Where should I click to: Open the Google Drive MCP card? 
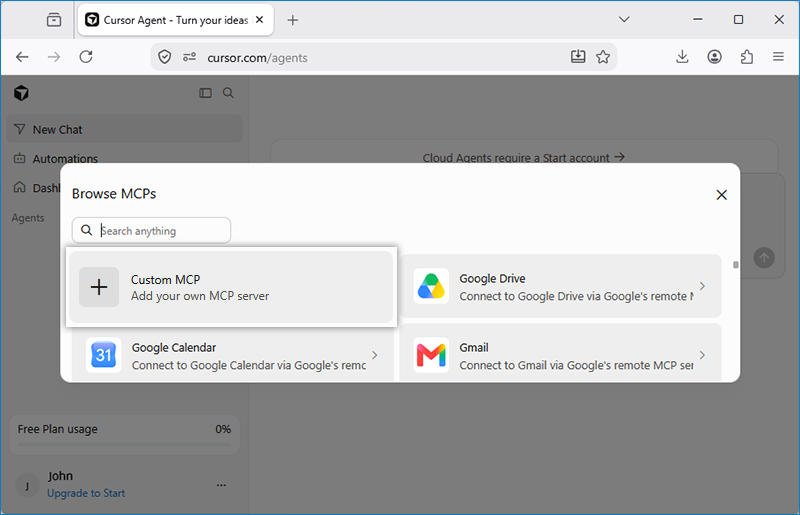pos(560,286)
